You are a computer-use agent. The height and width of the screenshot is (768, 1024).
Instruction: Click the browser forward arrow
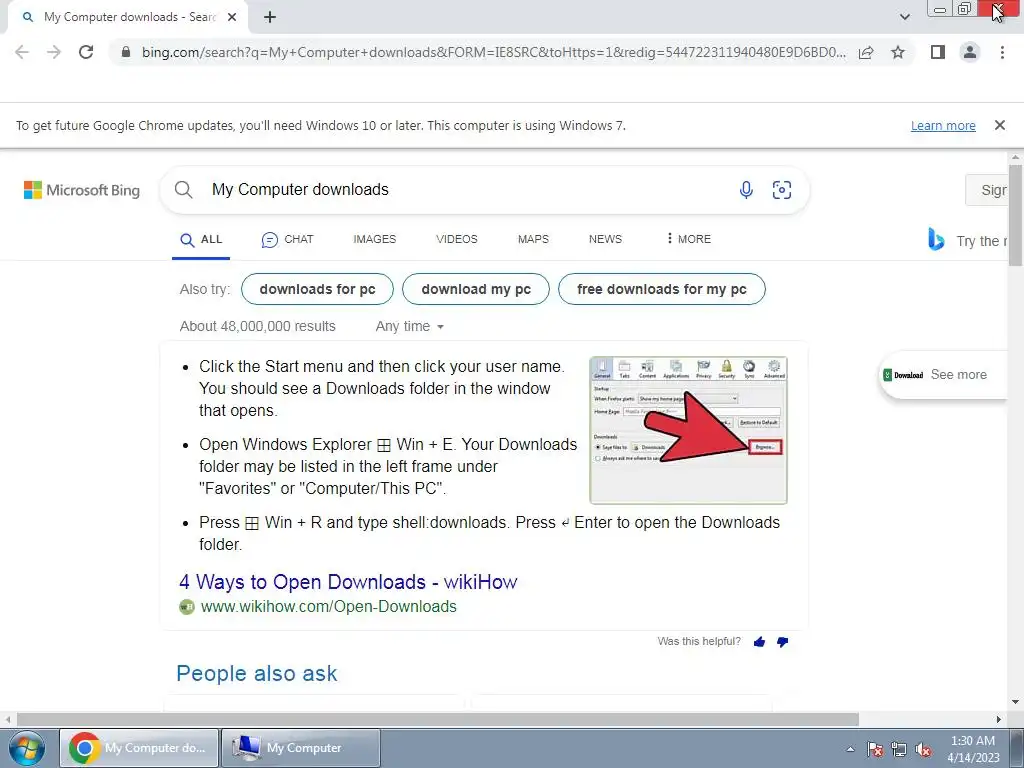pyautogui.click(x=54, y=52)
